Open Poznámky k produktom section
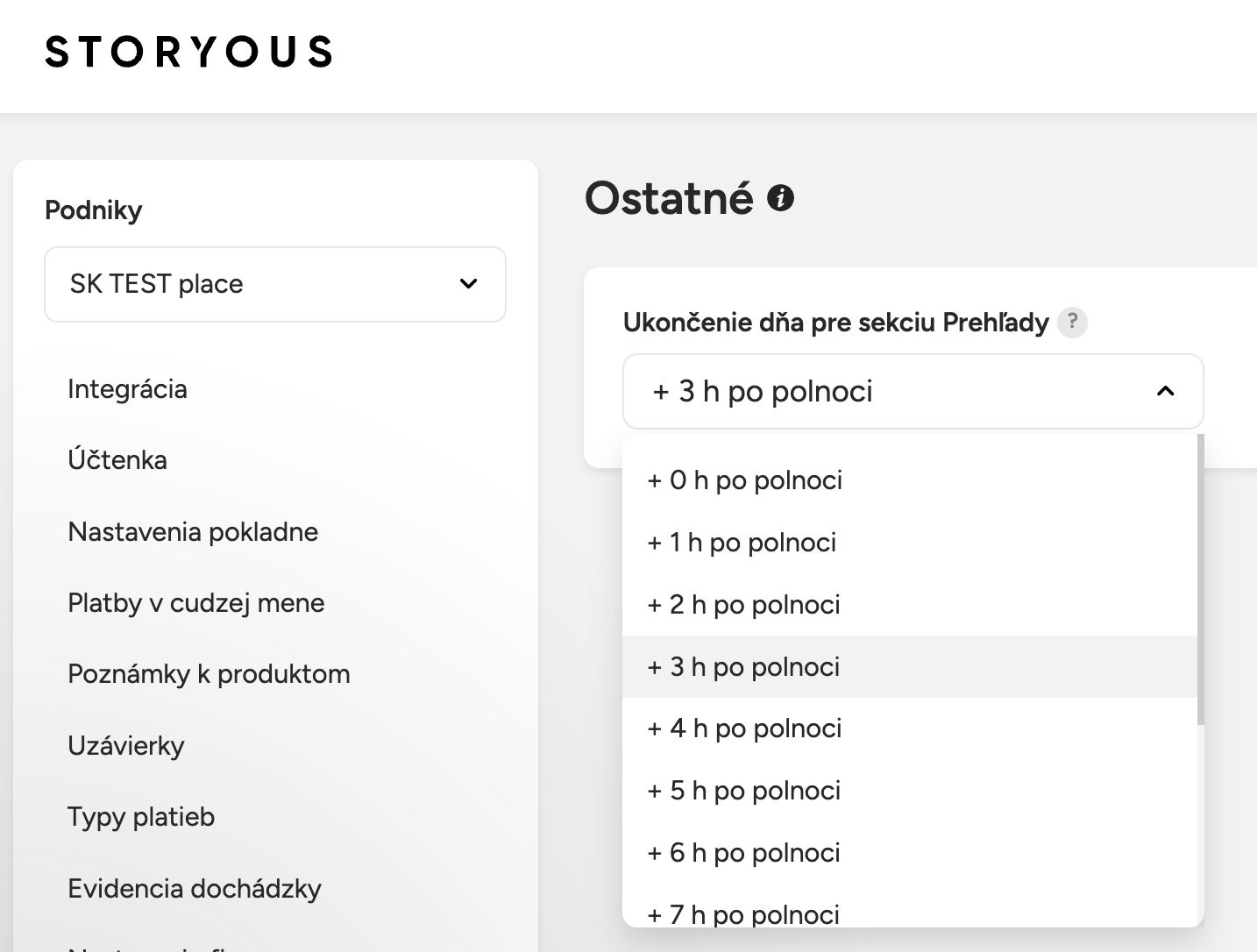The image size is (1257, 952). pos(209,674)
